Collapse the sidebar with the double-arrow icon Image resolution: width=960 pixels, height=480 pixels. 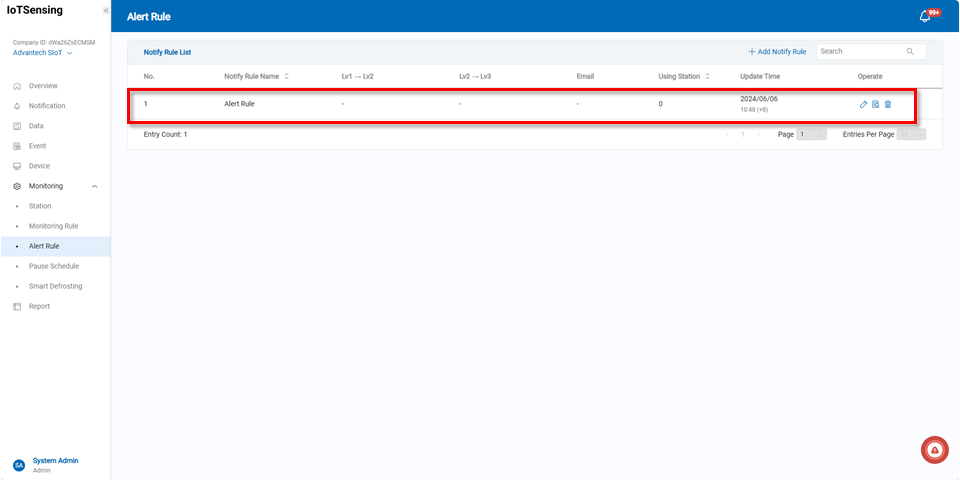point(105,10)
